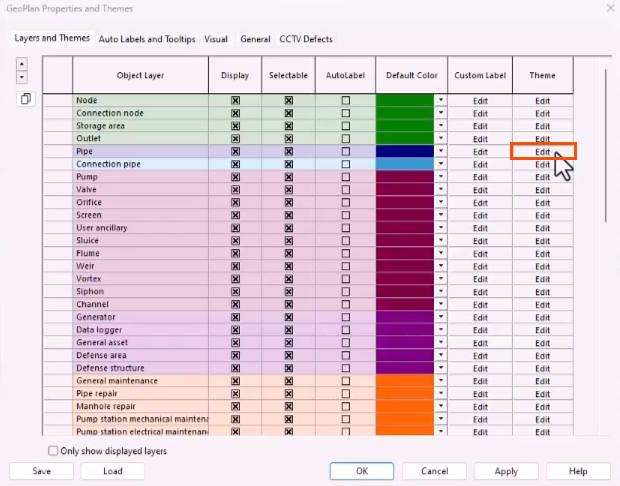Viewport: 620px width, 486px height.
Task: Click Theme Edit for Pipe layer
Action: pos(542,152)
